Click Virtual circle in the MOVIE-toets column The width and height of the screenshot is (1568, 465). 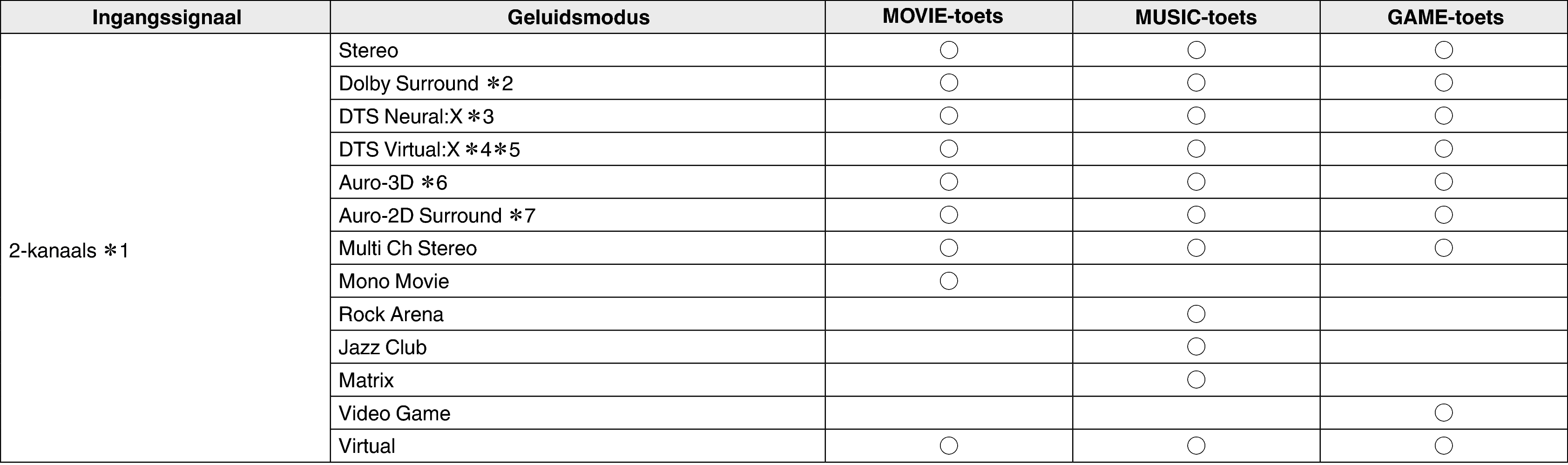pyautogui.click(x=948, y=445)
